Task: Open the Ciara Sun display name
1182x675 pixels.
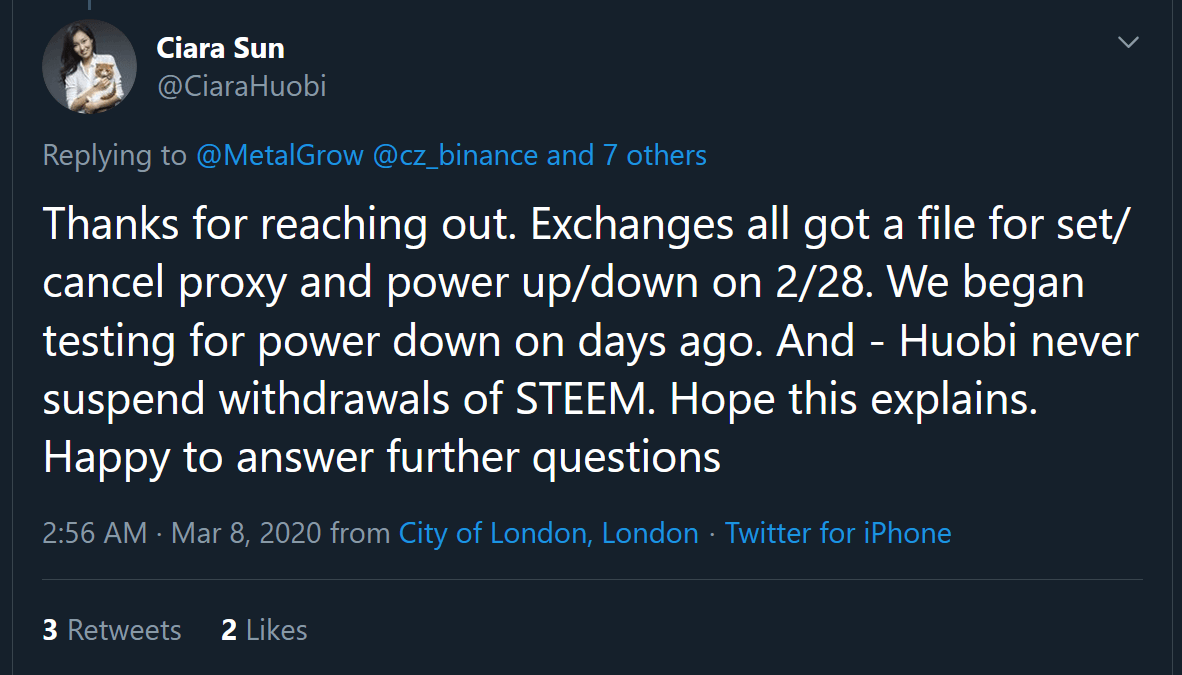Action: coord(220,47)
